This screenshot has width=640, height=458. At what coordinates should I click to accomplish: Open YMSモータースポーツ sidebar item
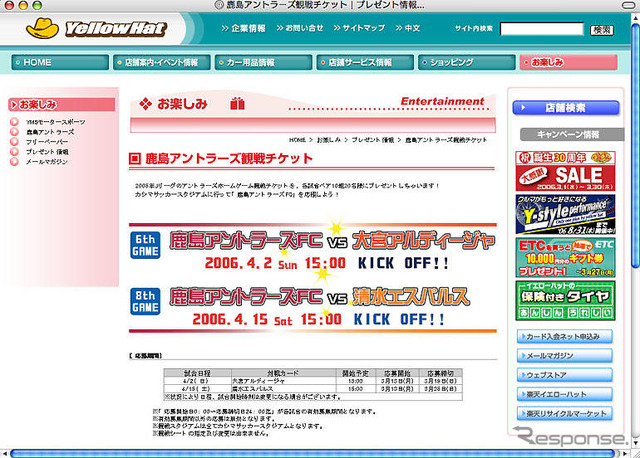click(56, 122)
